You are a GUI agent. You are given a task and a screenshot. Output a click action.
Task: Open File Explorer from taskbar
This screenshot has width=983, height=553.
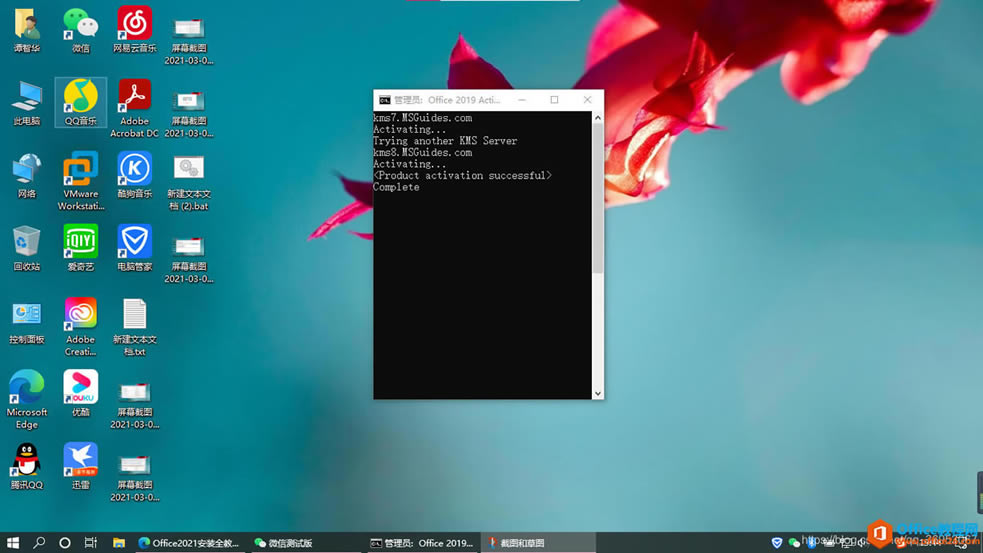(118, 543)
